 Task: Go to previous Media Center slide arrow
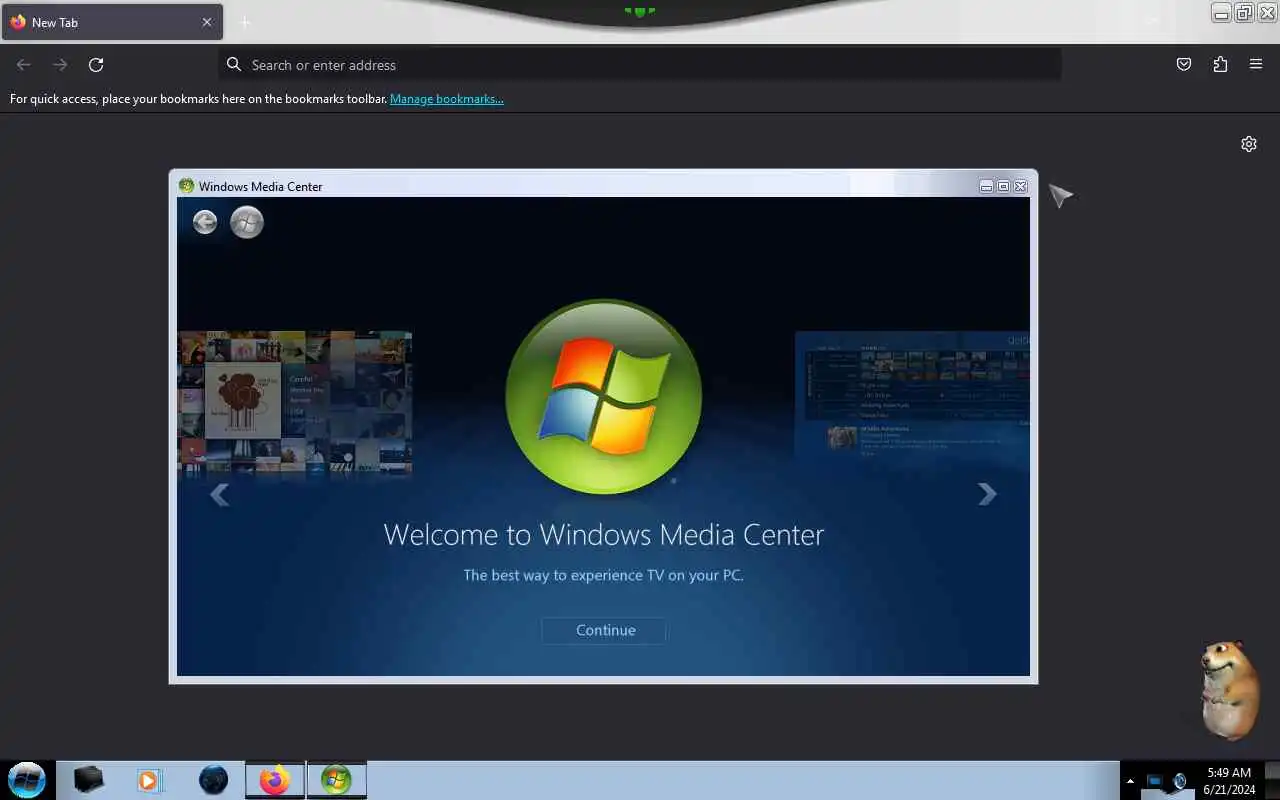[219, 494]
